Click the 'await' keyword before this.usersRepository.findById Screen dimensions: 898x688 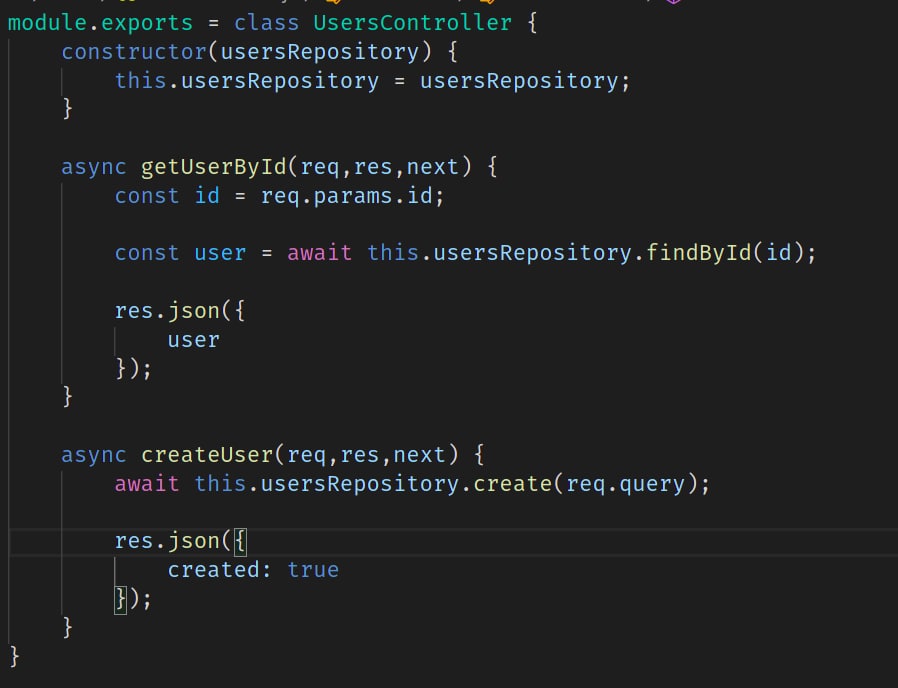320,253
